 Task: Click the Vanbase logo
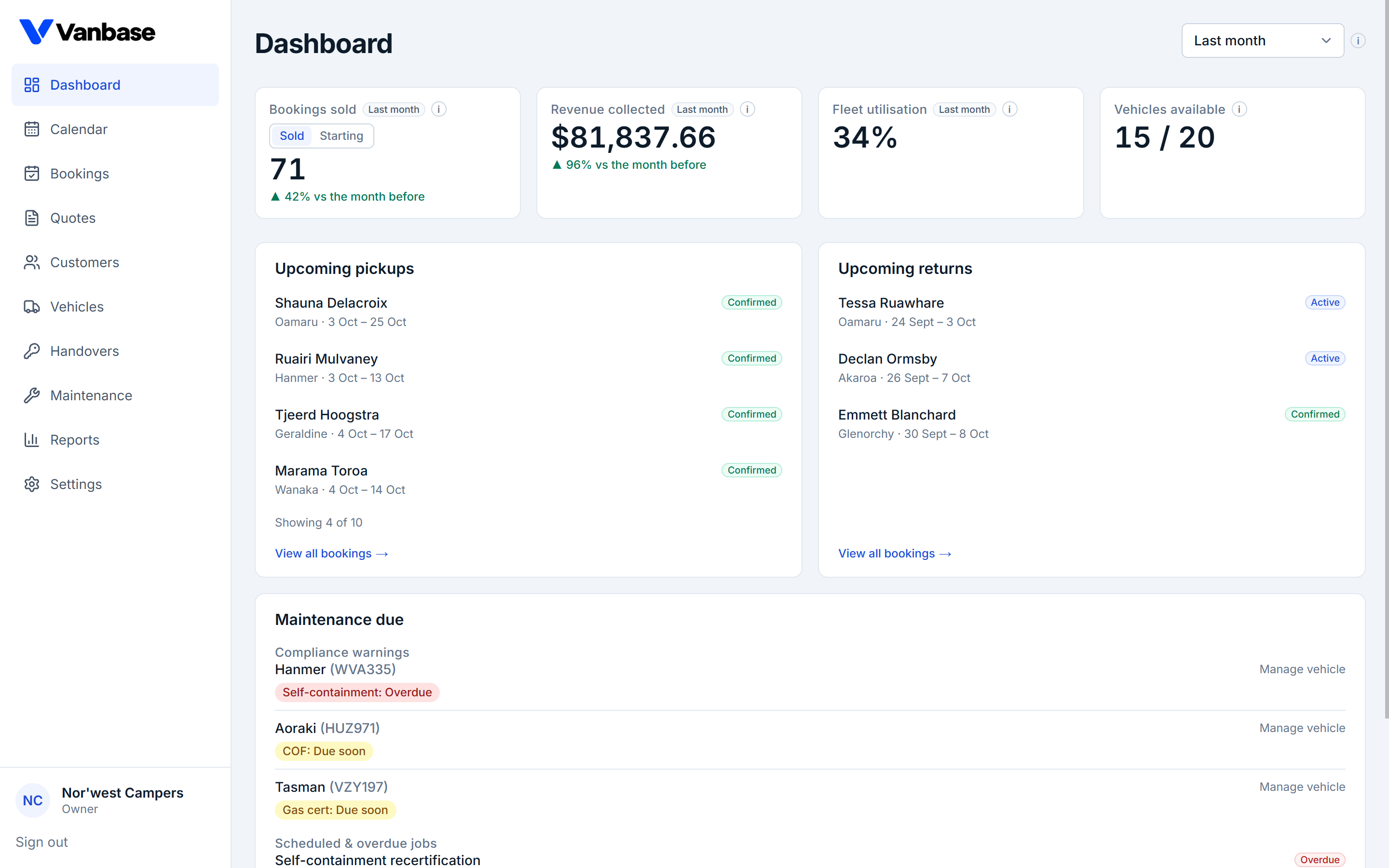pos(87,31)
